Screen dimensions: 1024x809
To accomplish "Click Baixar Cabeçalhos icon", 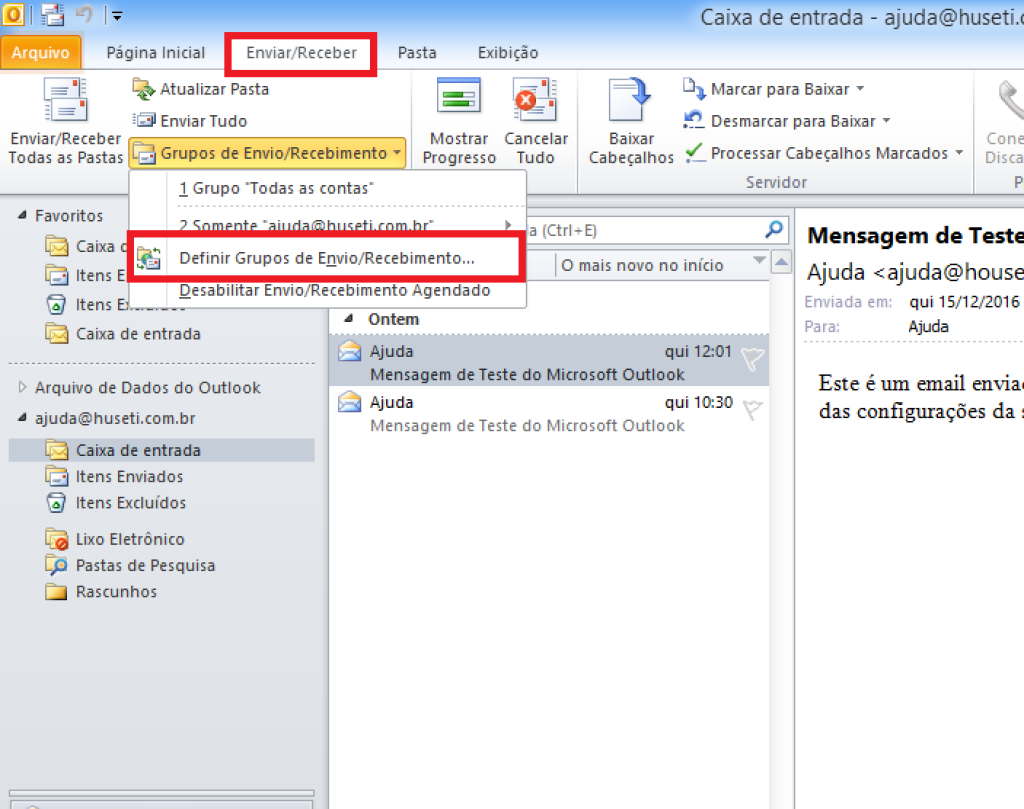I will 630,99.
